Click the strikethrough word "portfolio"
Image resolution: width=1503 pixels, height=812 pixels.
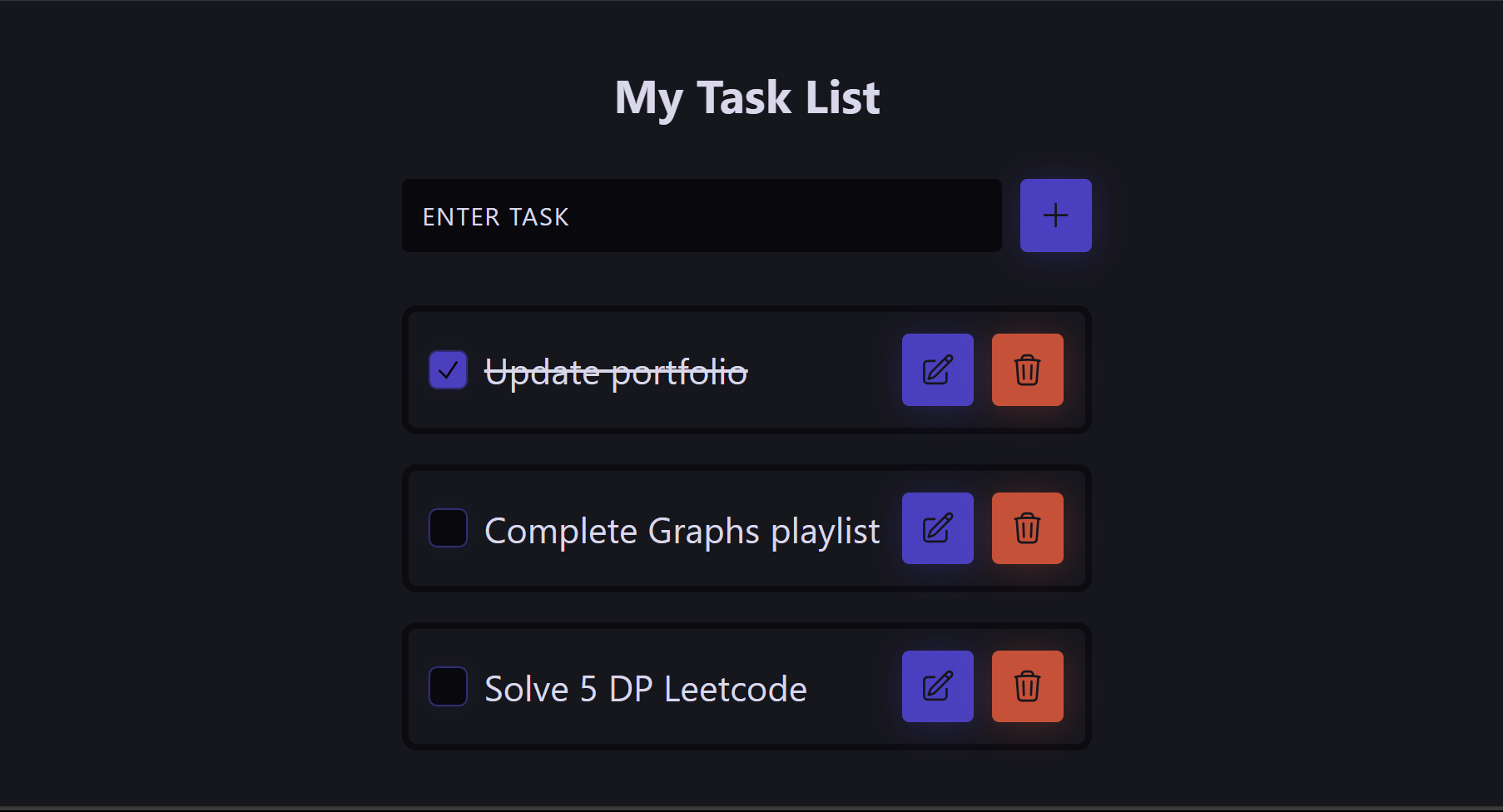[679, 372]
